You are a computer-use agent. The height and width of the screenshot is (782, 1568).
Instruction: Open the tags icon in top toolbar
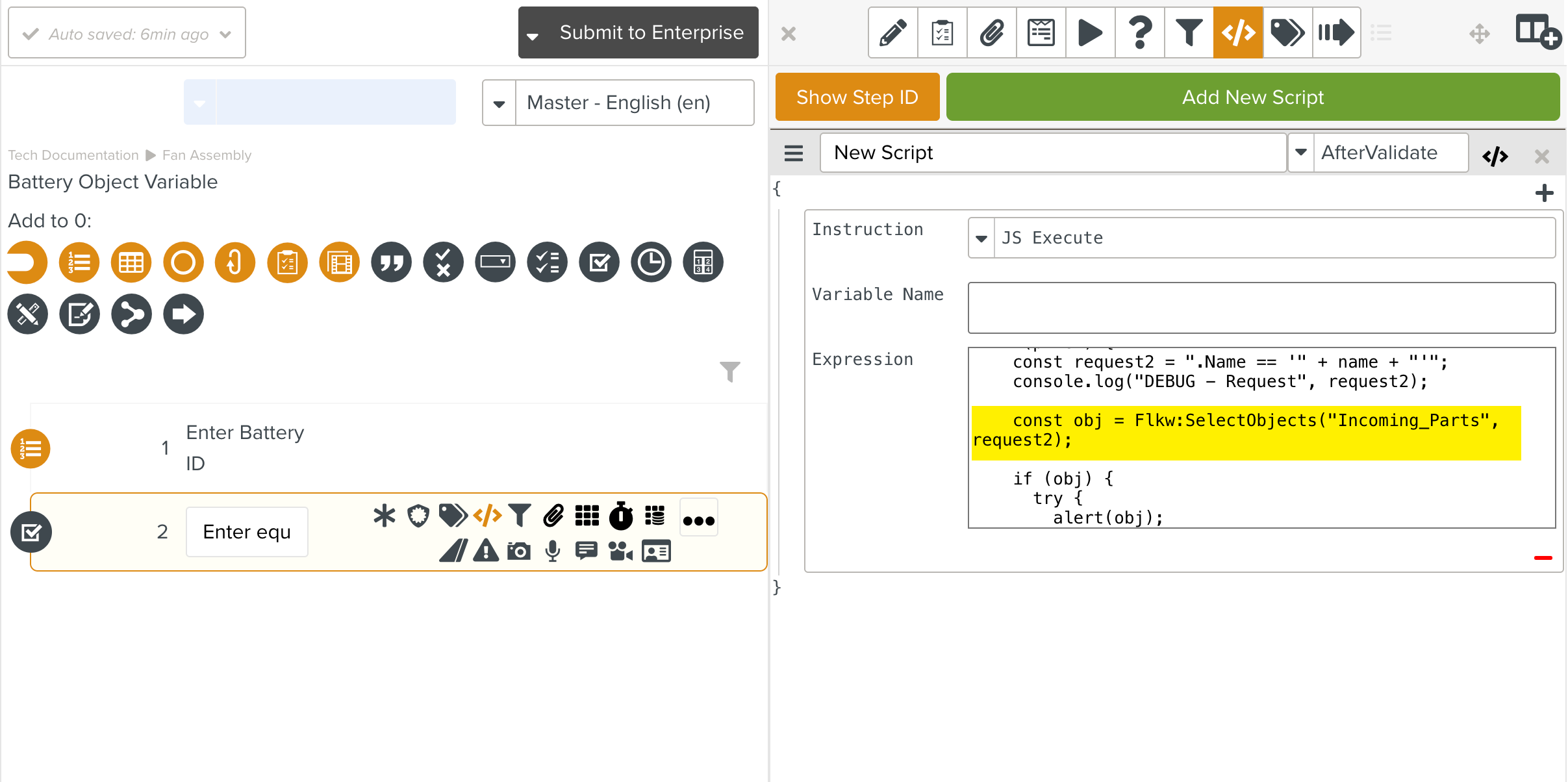(x=1287, y=32)
